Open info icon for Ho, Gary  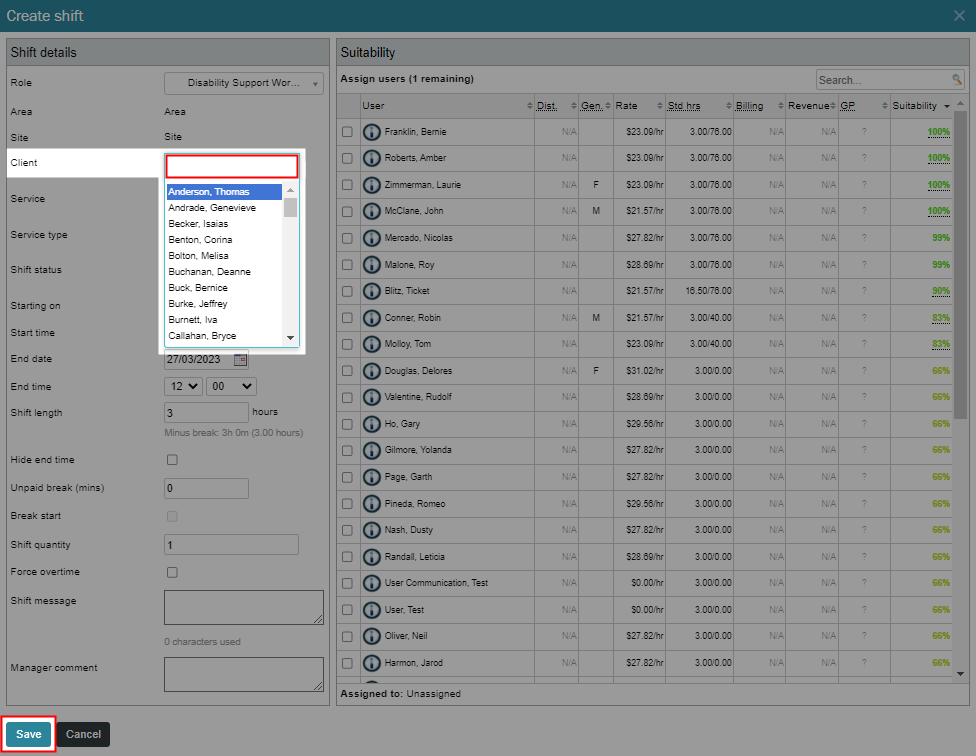(372, 424)
